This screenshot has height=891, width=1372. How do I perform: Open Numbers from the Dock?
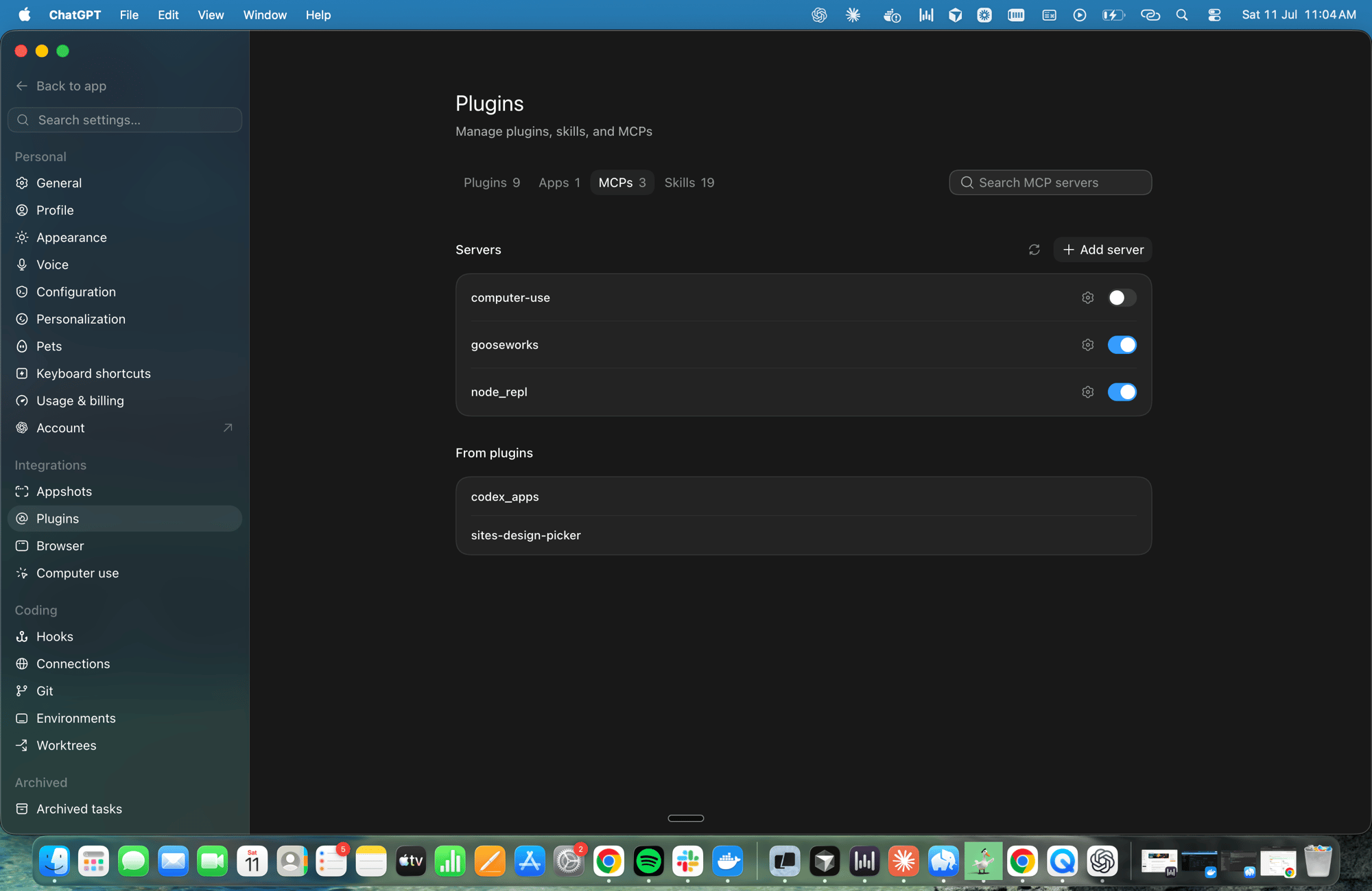pos(451,861)
